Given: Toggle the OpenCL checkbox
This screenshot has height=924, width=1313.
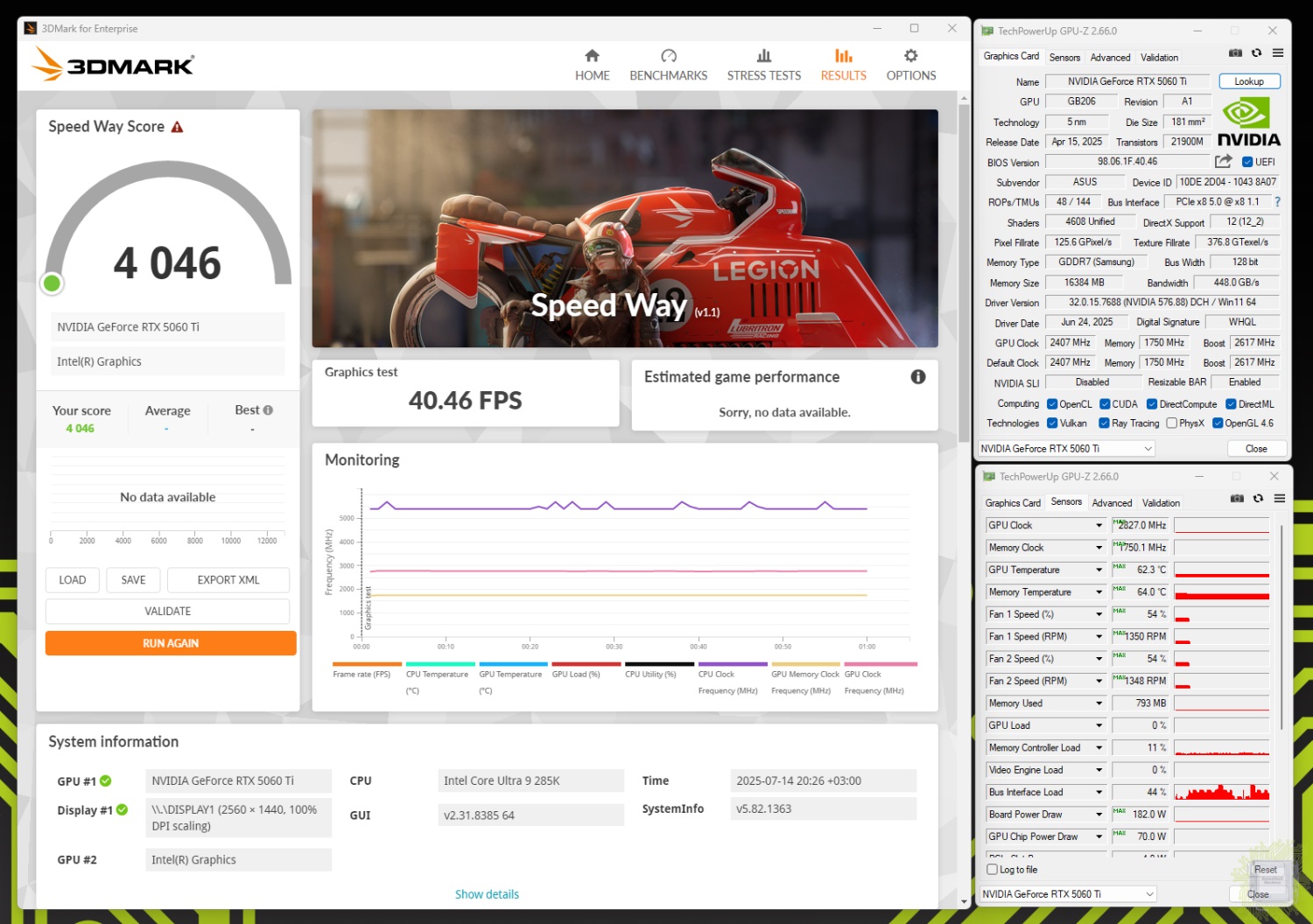Looking at the screenshot, I should (1052, 404).
